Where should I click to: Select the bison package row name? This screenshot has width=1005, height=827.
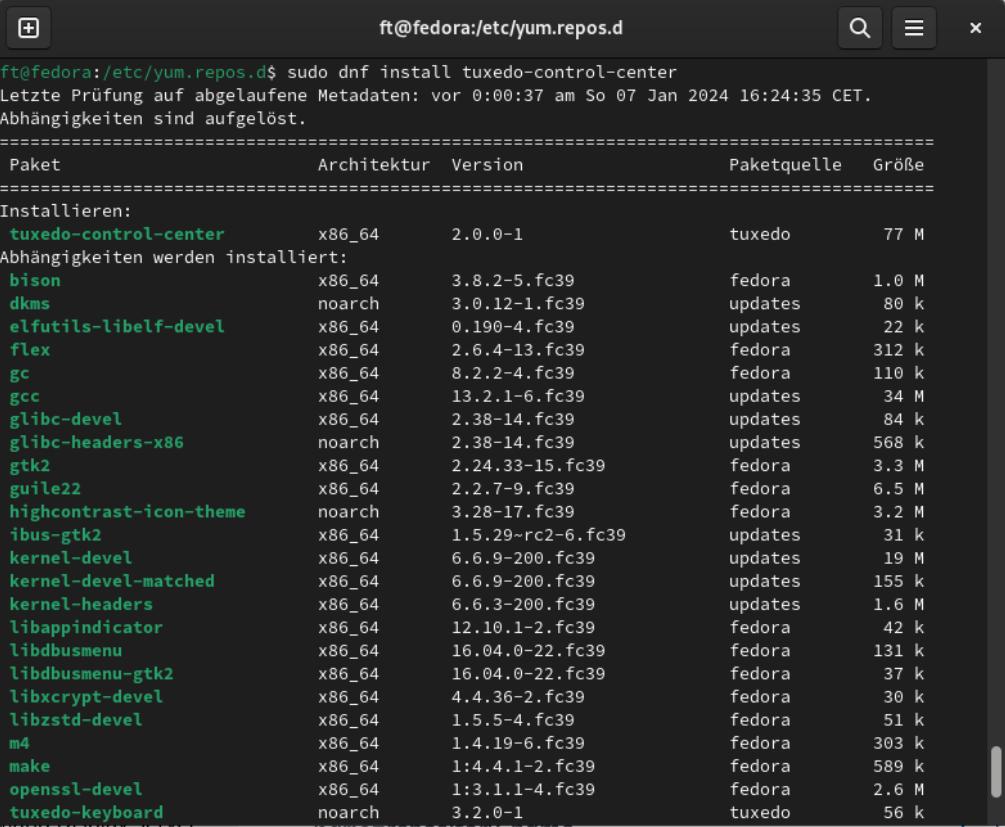tap(35, 280)
